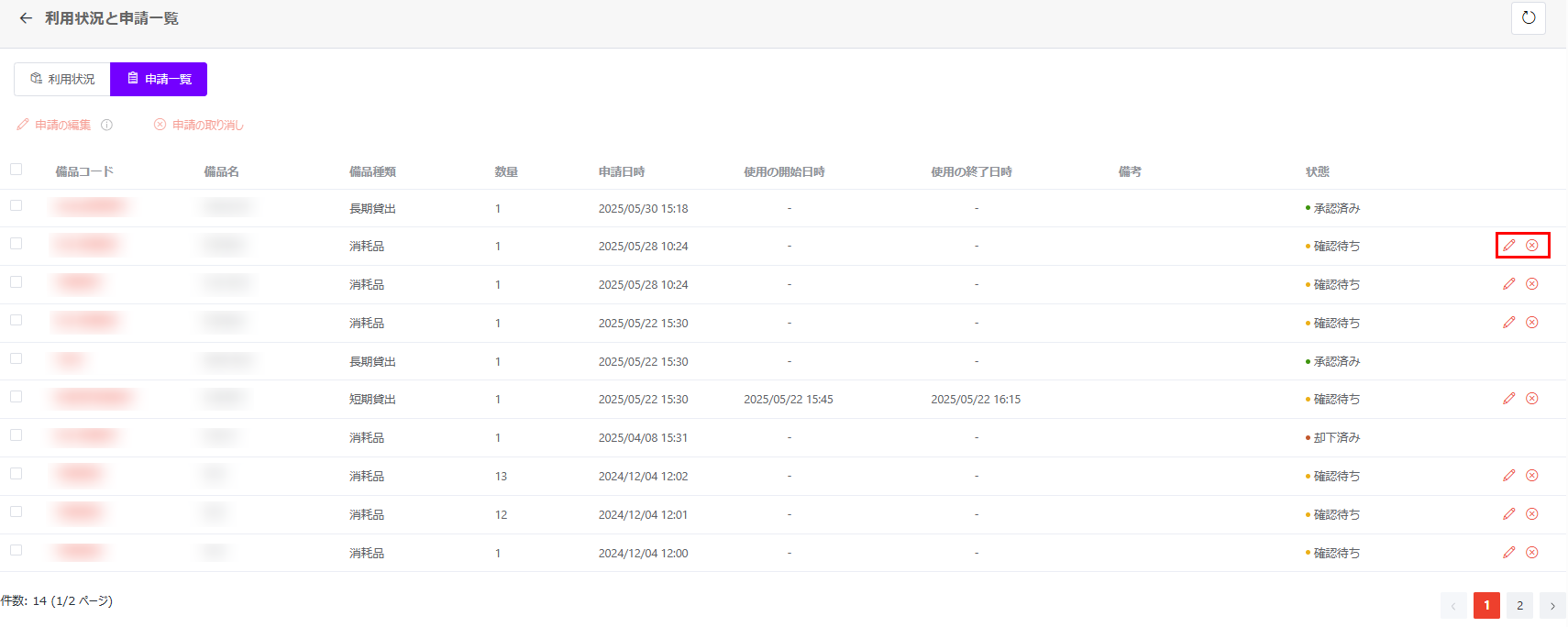Screen dimensions: 1568x627
Task: Go to page 2
Action: (1519, 606)
